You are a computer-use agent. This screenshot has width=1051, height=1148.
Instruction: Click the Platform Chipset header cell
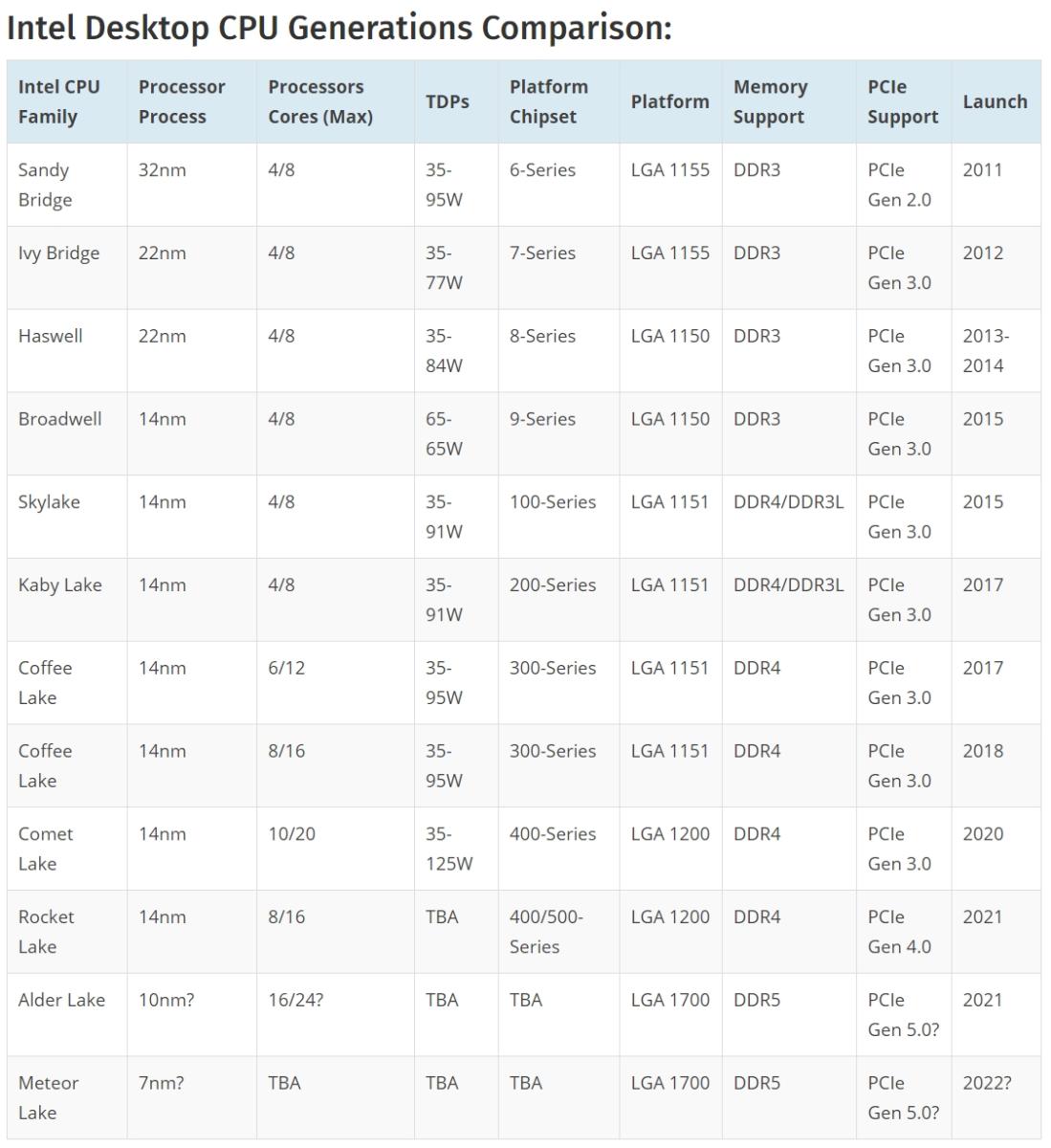[549, 101]
